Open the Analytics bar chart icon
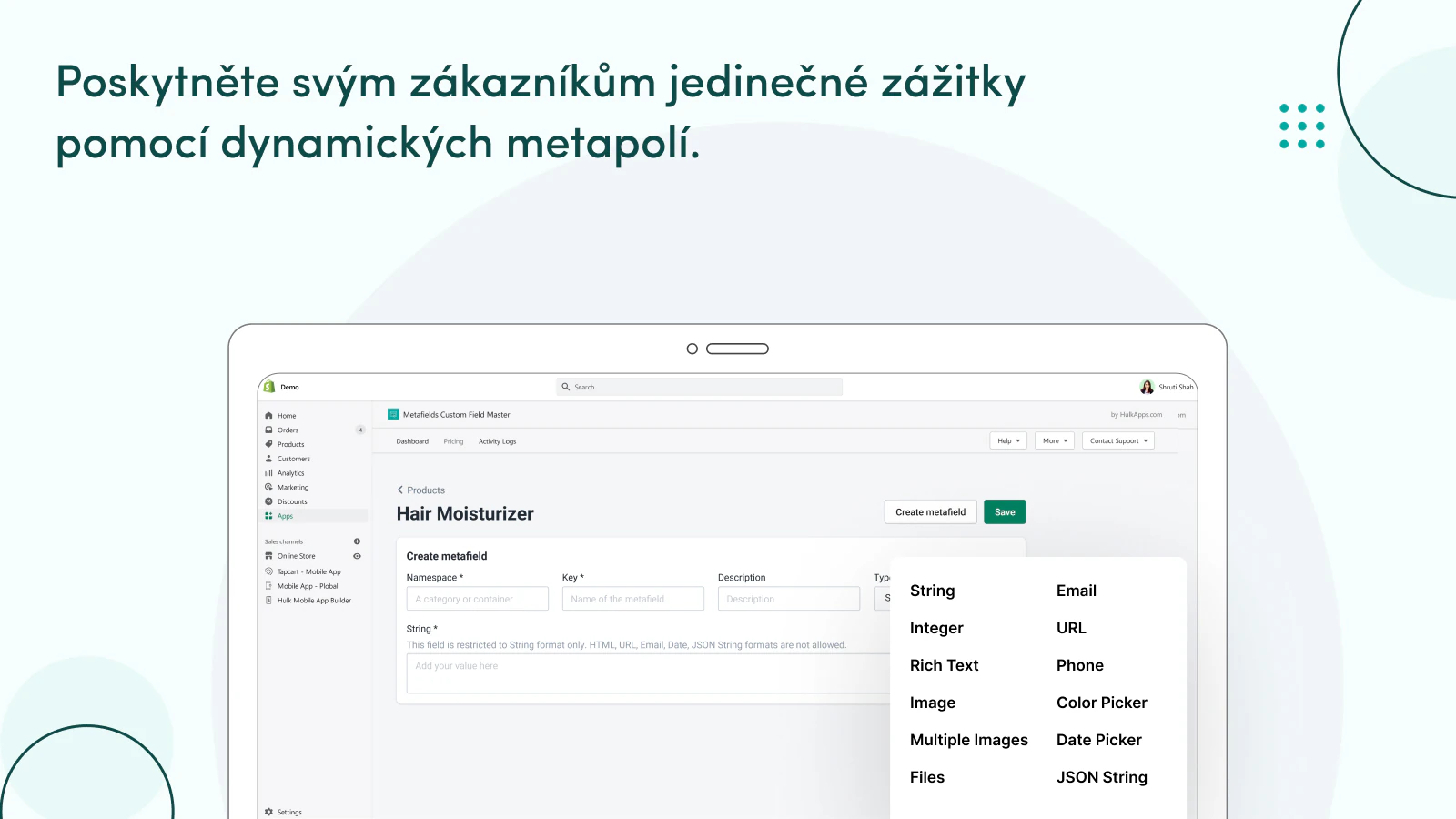1456x819 pixels. (268, 473)
